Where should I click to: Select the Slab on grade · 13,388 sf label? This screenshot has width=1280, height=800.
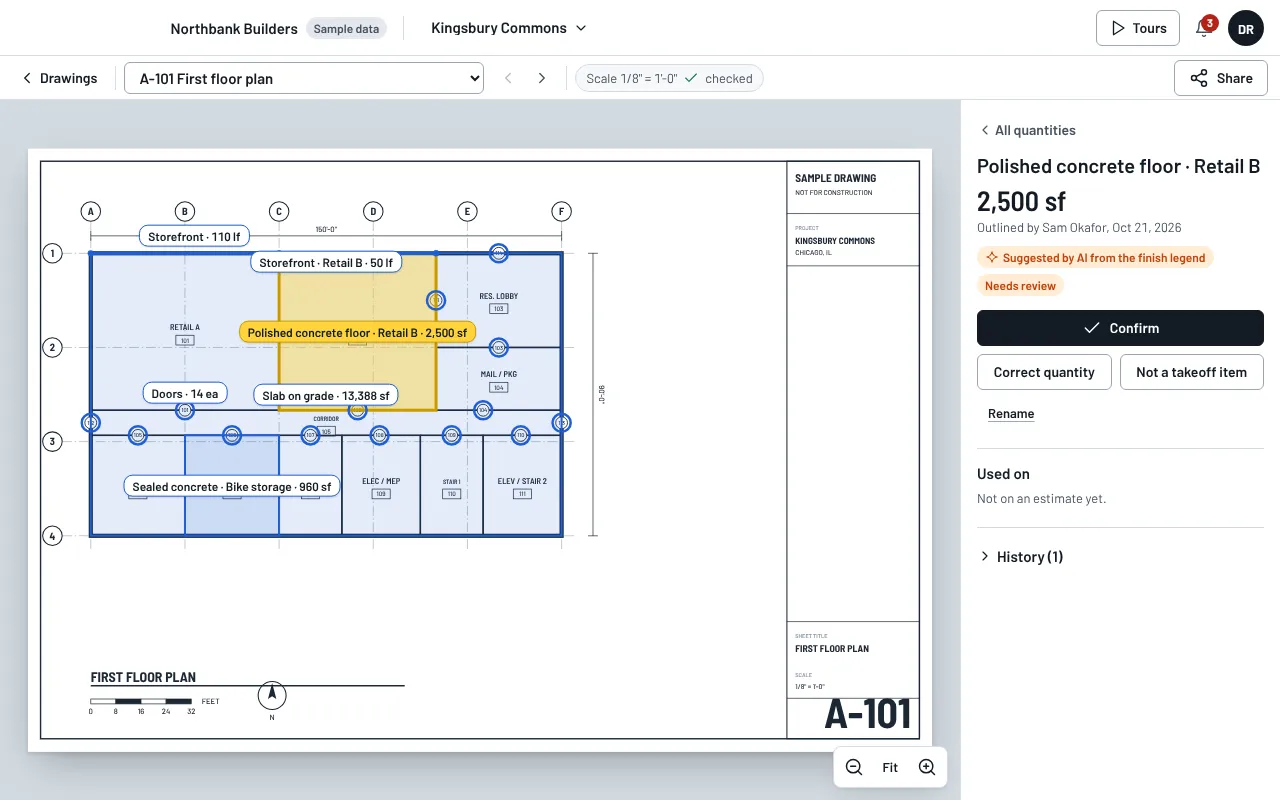[x=326, y=395]
